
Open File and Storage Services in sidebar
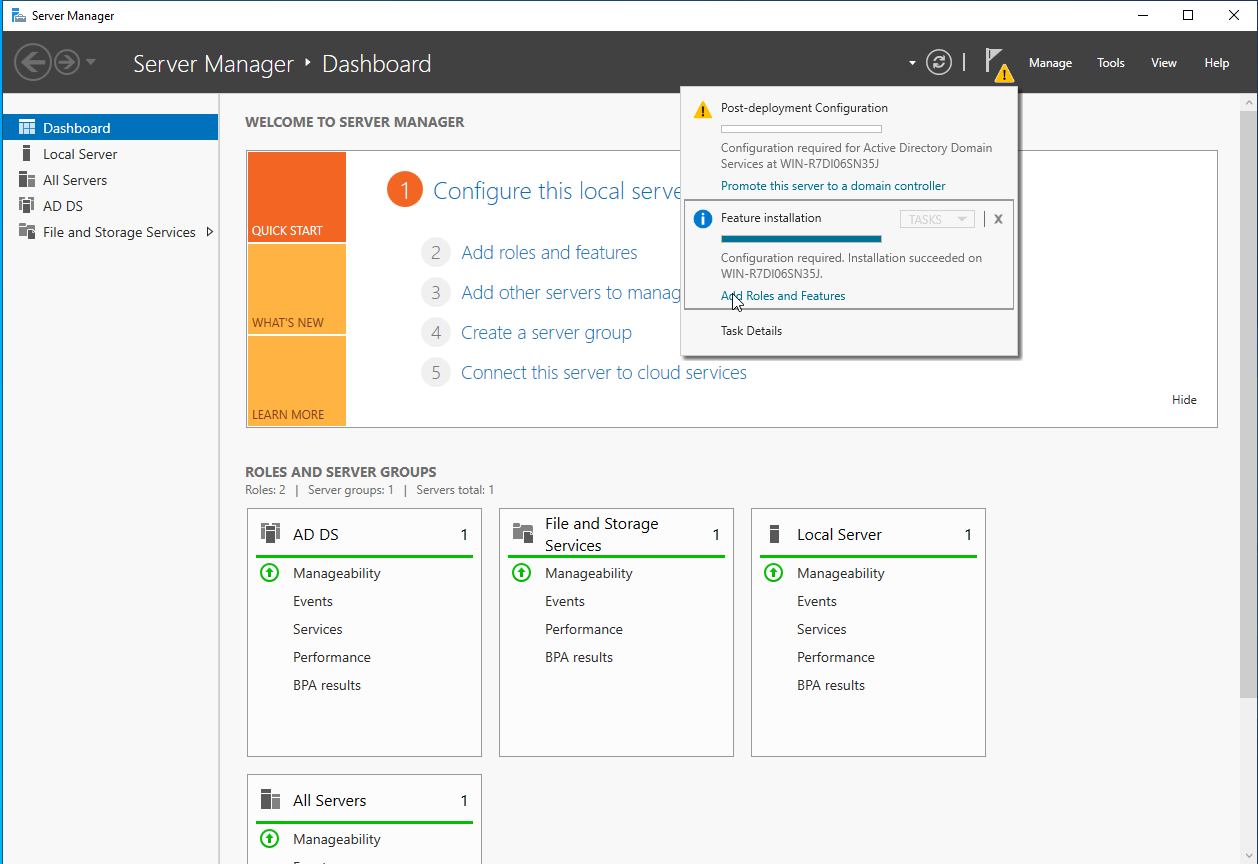point(110,232)
